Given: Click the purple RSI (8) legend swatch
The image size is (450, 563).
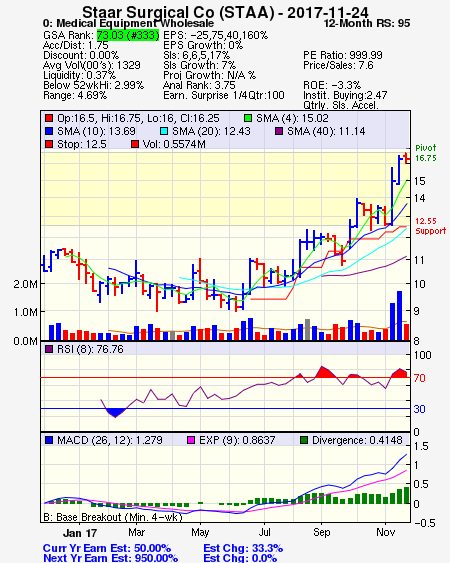Looking at the screenshot, I should pos(49,349).
